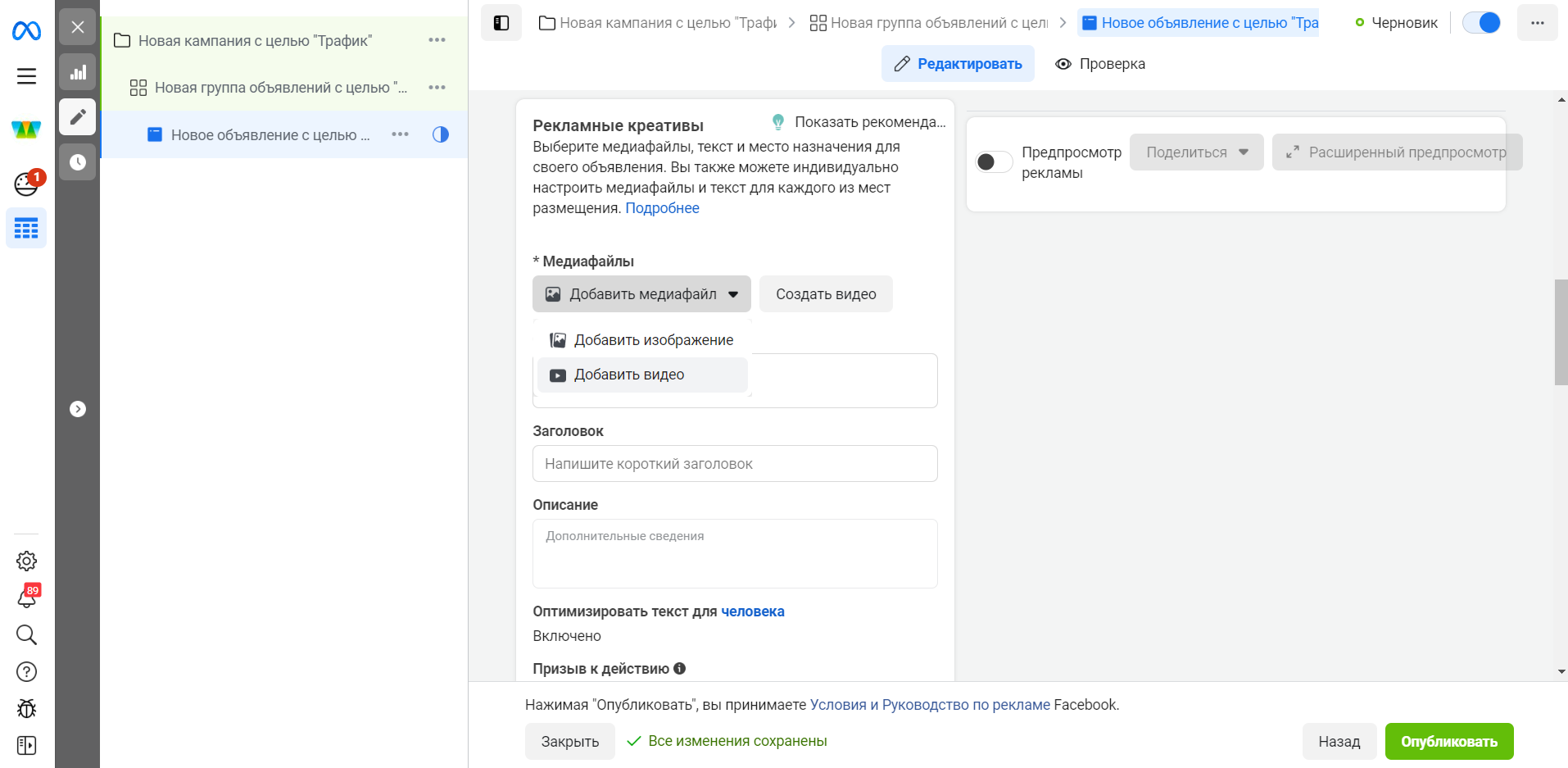This screenshot has width=1568, height=768.
Task: Click scrollbar down arrow at bottom right
Action: (1561, 671)
